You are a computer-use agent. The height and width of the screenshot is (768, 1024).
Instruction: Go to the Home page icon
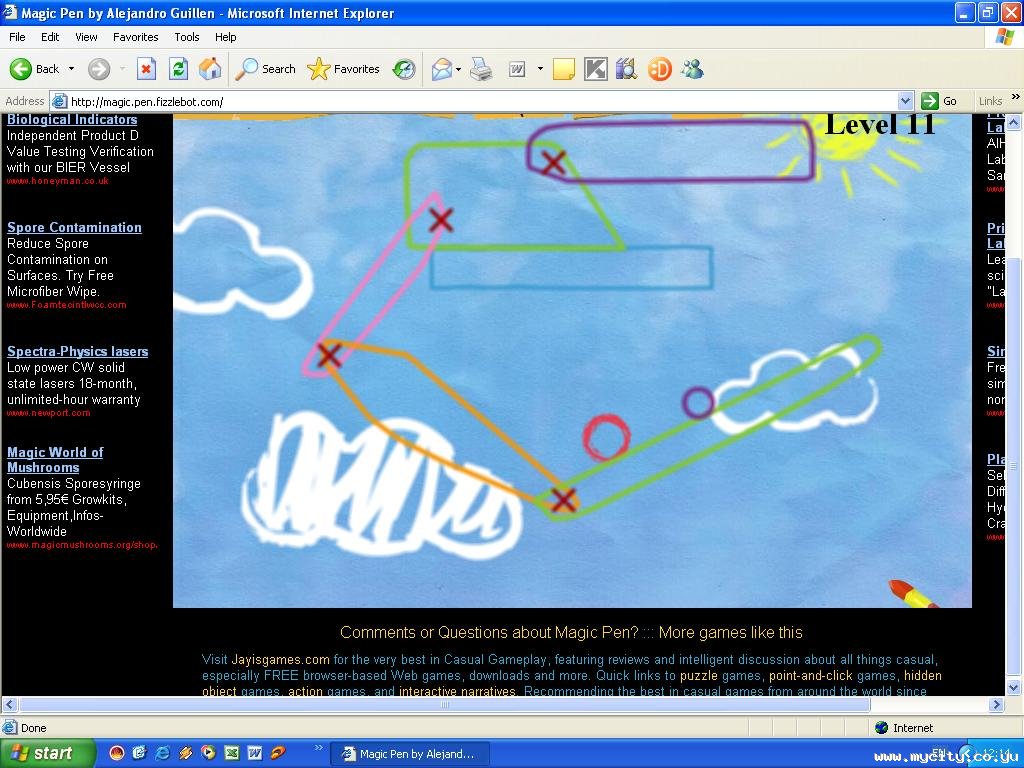[x=210, y=69]
